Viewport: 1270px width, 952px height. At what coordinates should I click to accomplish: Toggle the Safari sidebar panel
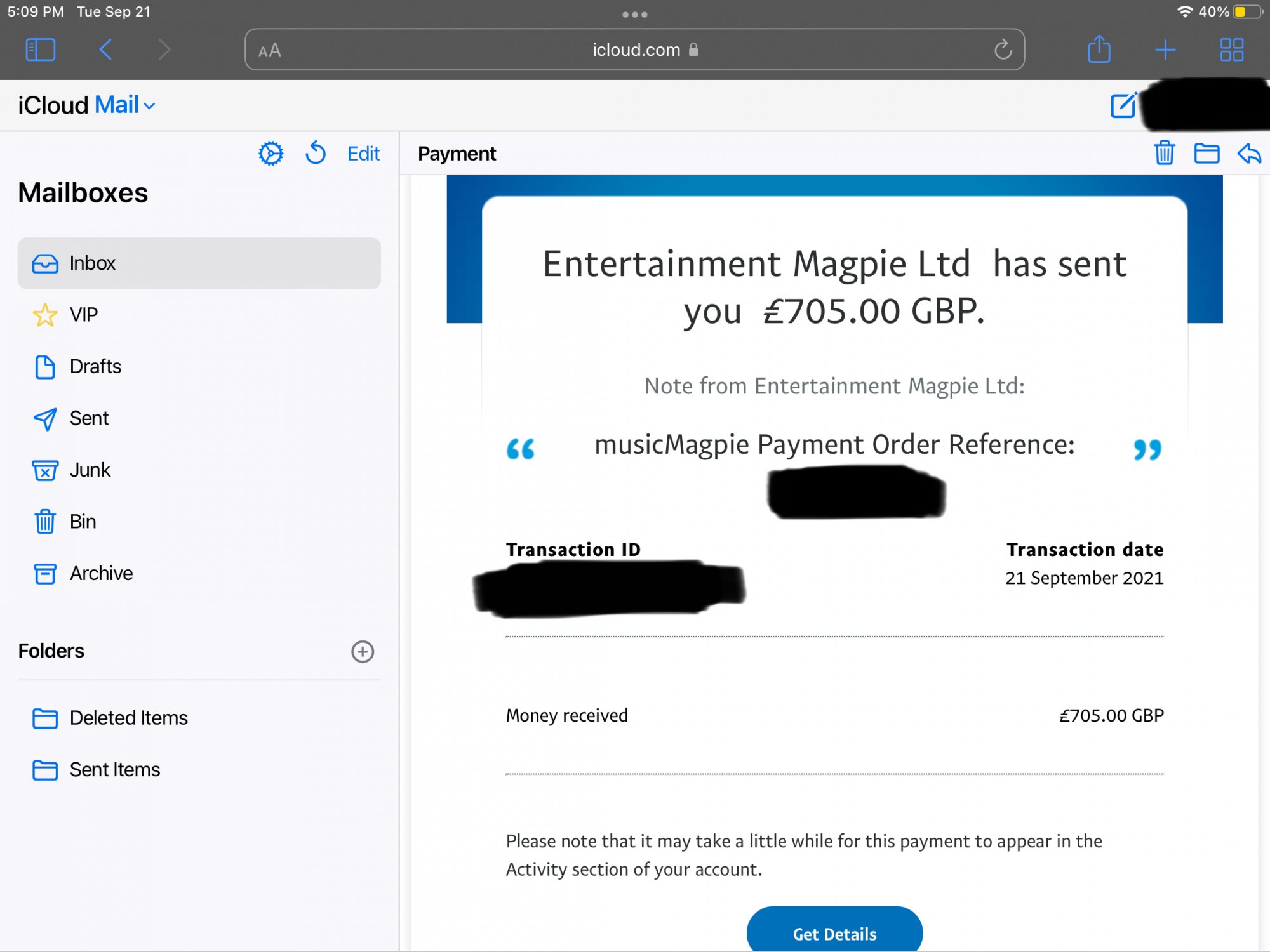41,50
